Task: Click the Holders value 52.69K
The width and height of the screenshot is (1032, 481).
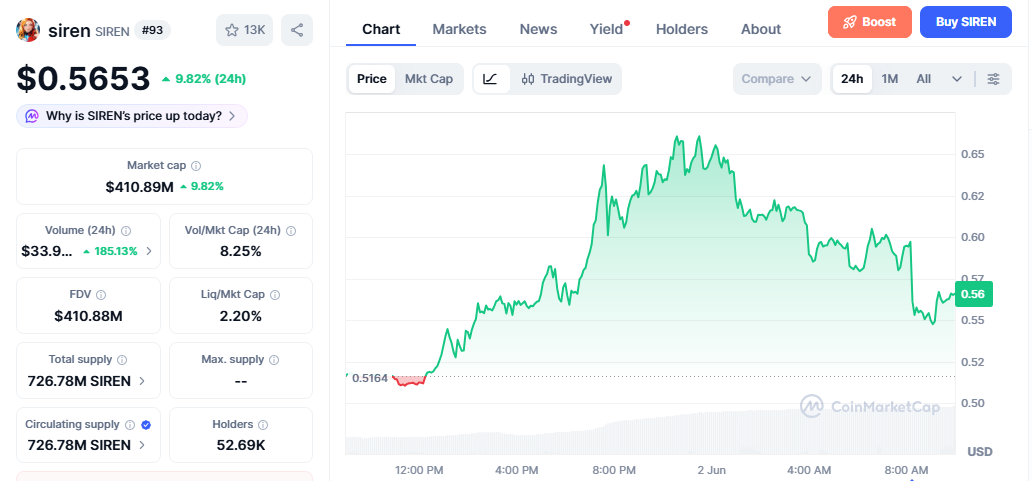Action: (241, 445)
